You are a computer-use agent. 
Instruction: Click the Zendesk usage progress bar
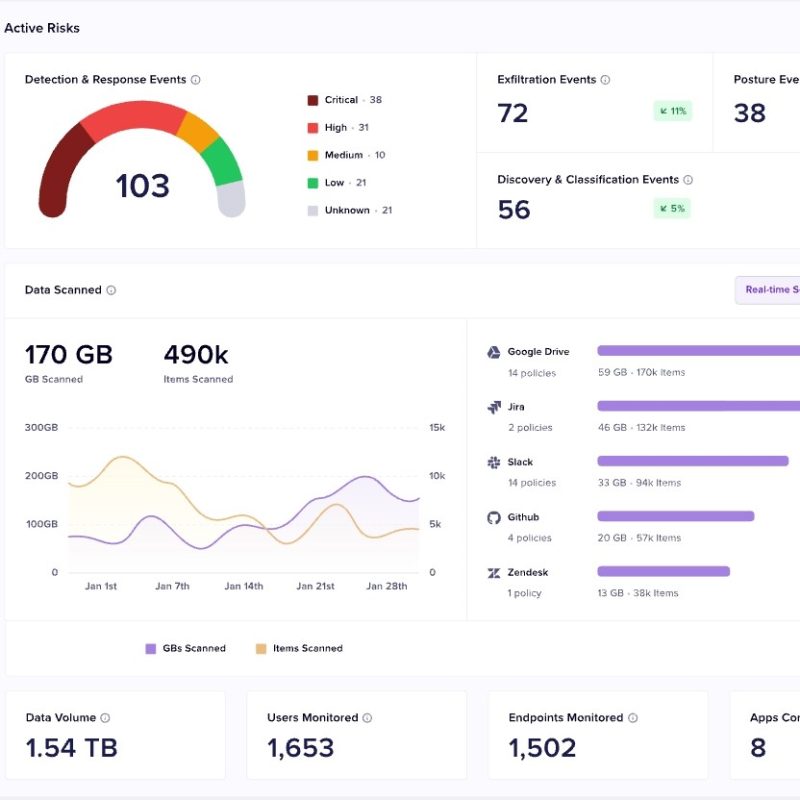663,571
